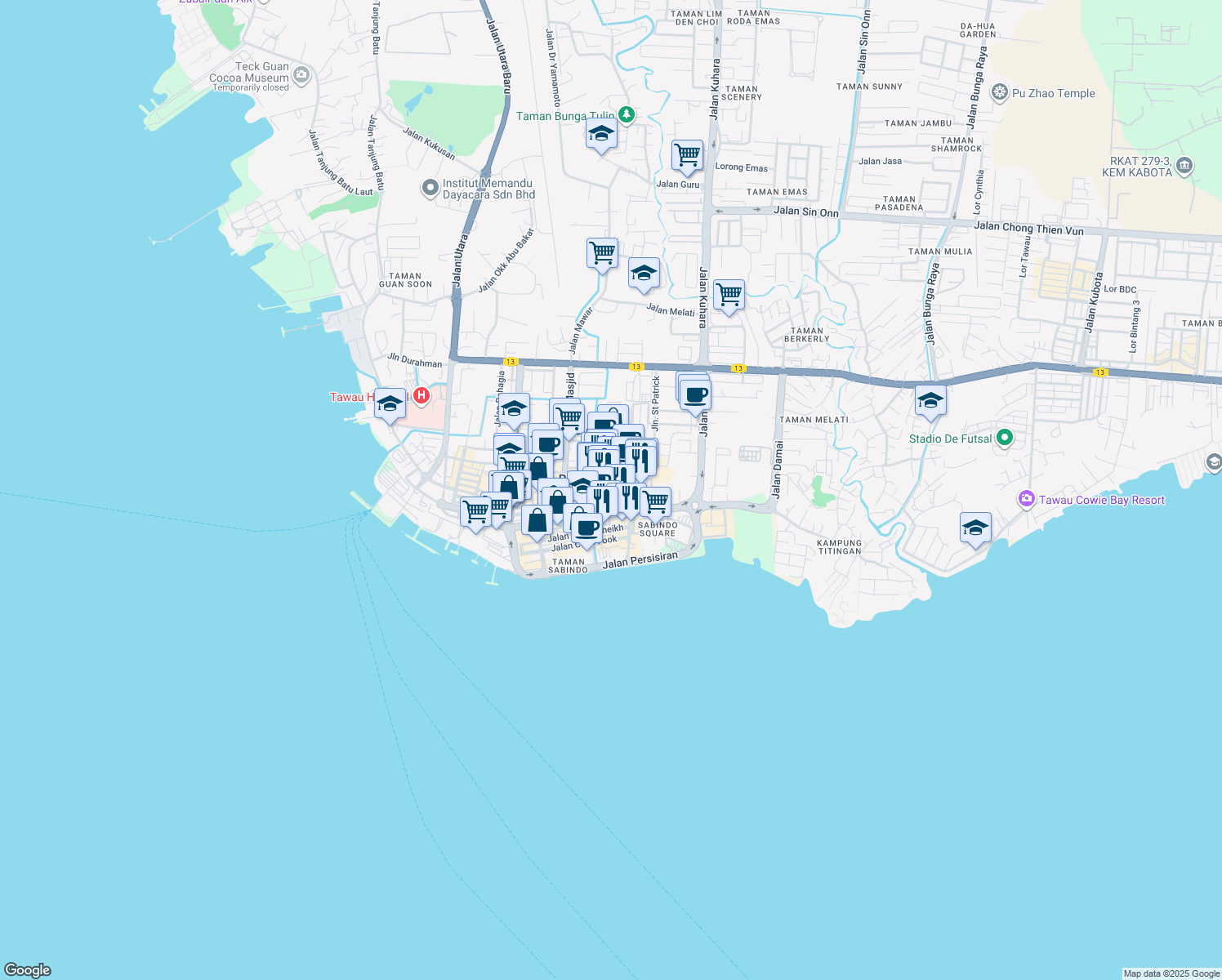Select the Taman Mulia label
The width and height of the screenshot is (1222, 980).
(941, 252)
